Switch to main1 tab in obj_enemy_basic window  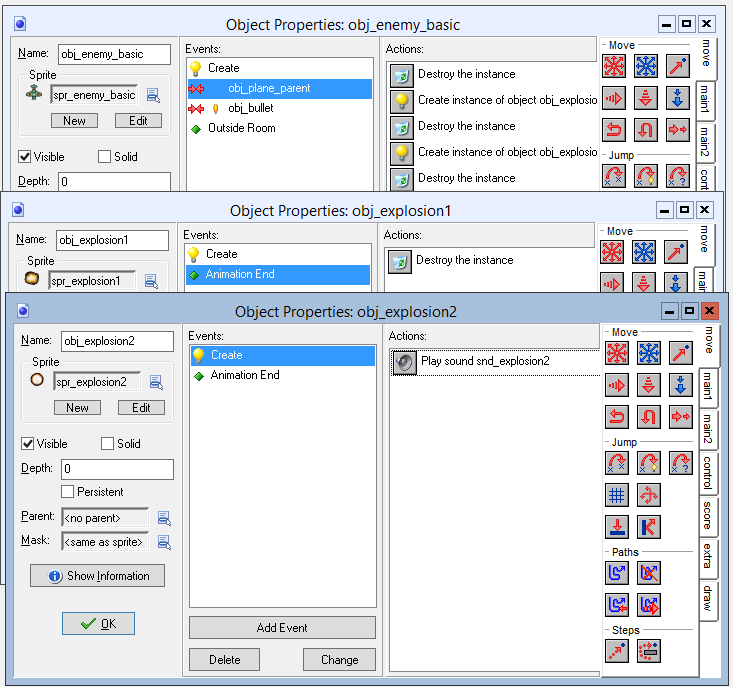pos(704,99)
